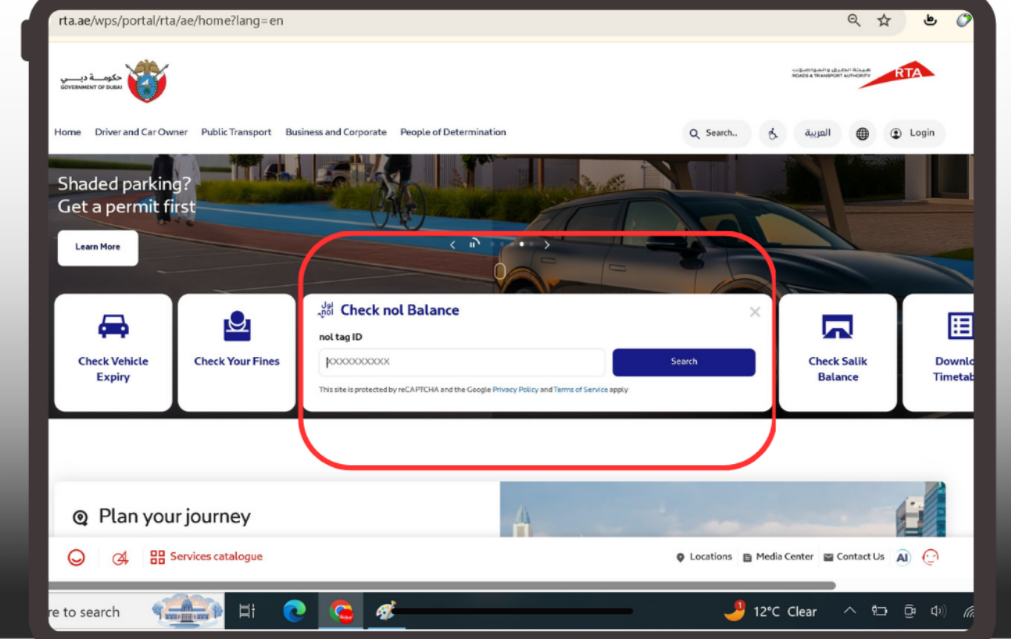1011x639 pixels.
Task: Click the Learn More button for parking permit
Action: 97,247
